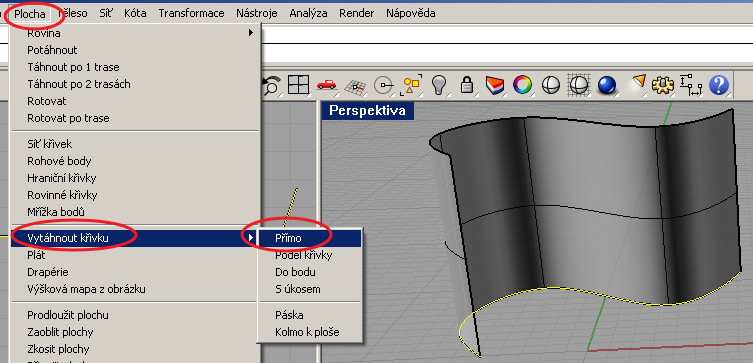Click the shaded sphere viewport icon
This screenshot has height=363, width=753.
point(551,85)
